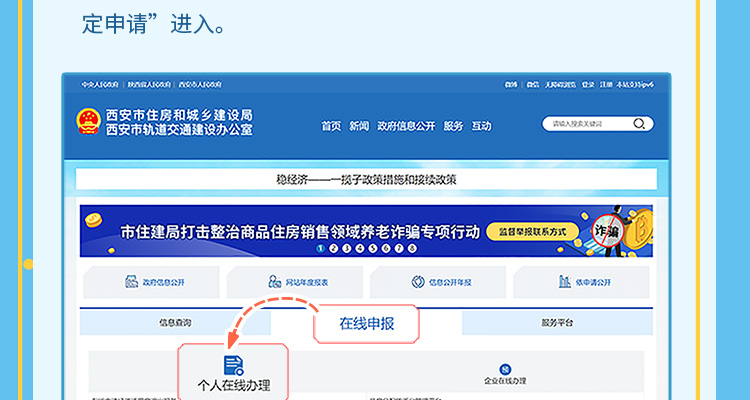The height and width of the screenshot is (400, 750).
Task: Open 首页 in the navigation bar
Action: (331, 126)
